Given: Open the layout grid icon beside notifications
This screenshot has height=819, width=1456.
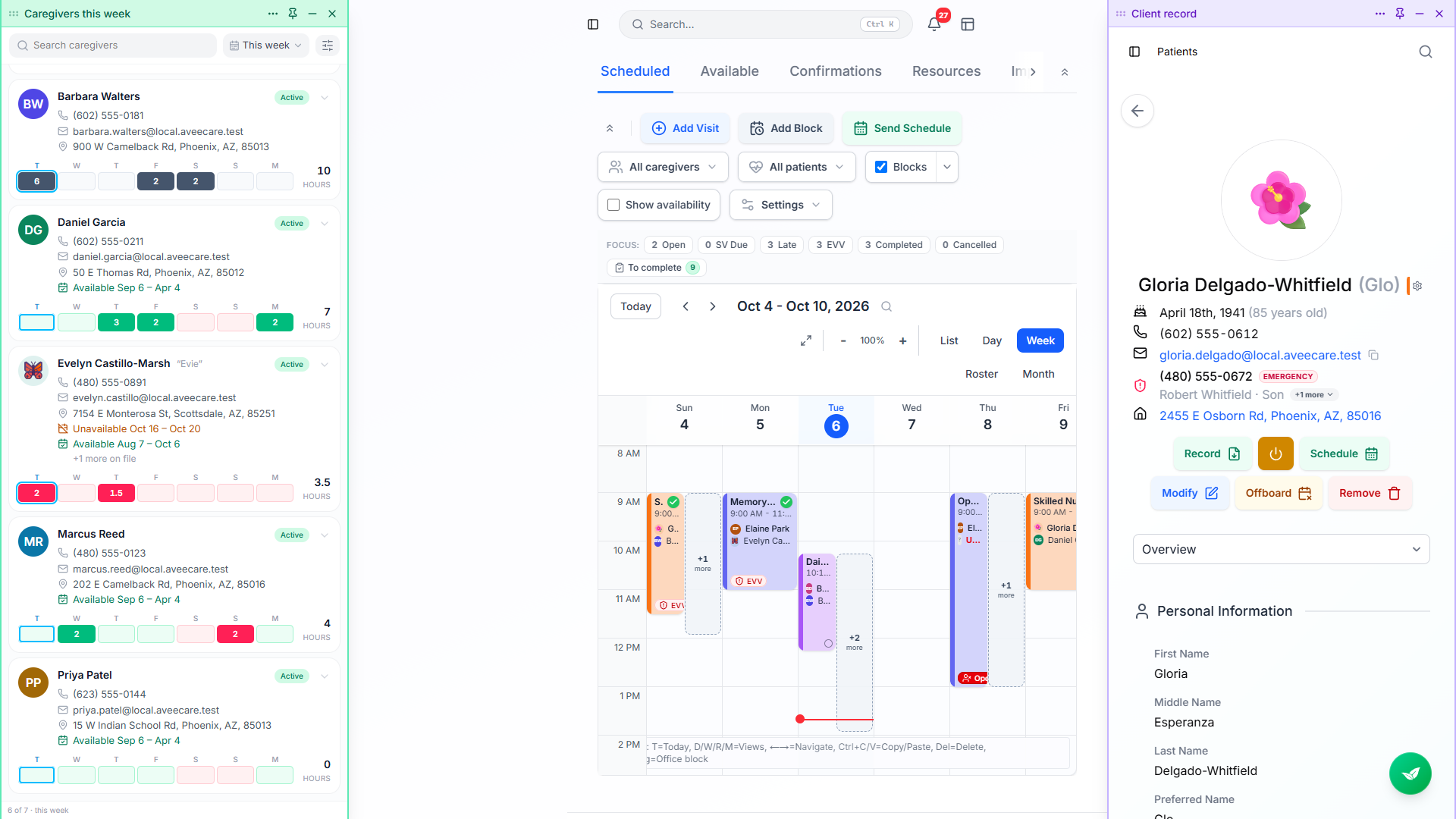Looking at the screenshot, I should coord(968,24).
